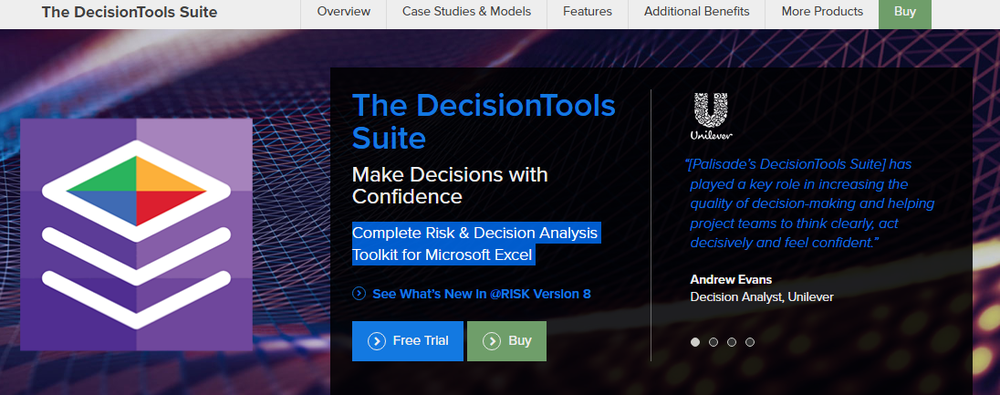The width and height of the screenshot is (1000, 395).
Task: Go to the Features tab
Action: [587, 11]
